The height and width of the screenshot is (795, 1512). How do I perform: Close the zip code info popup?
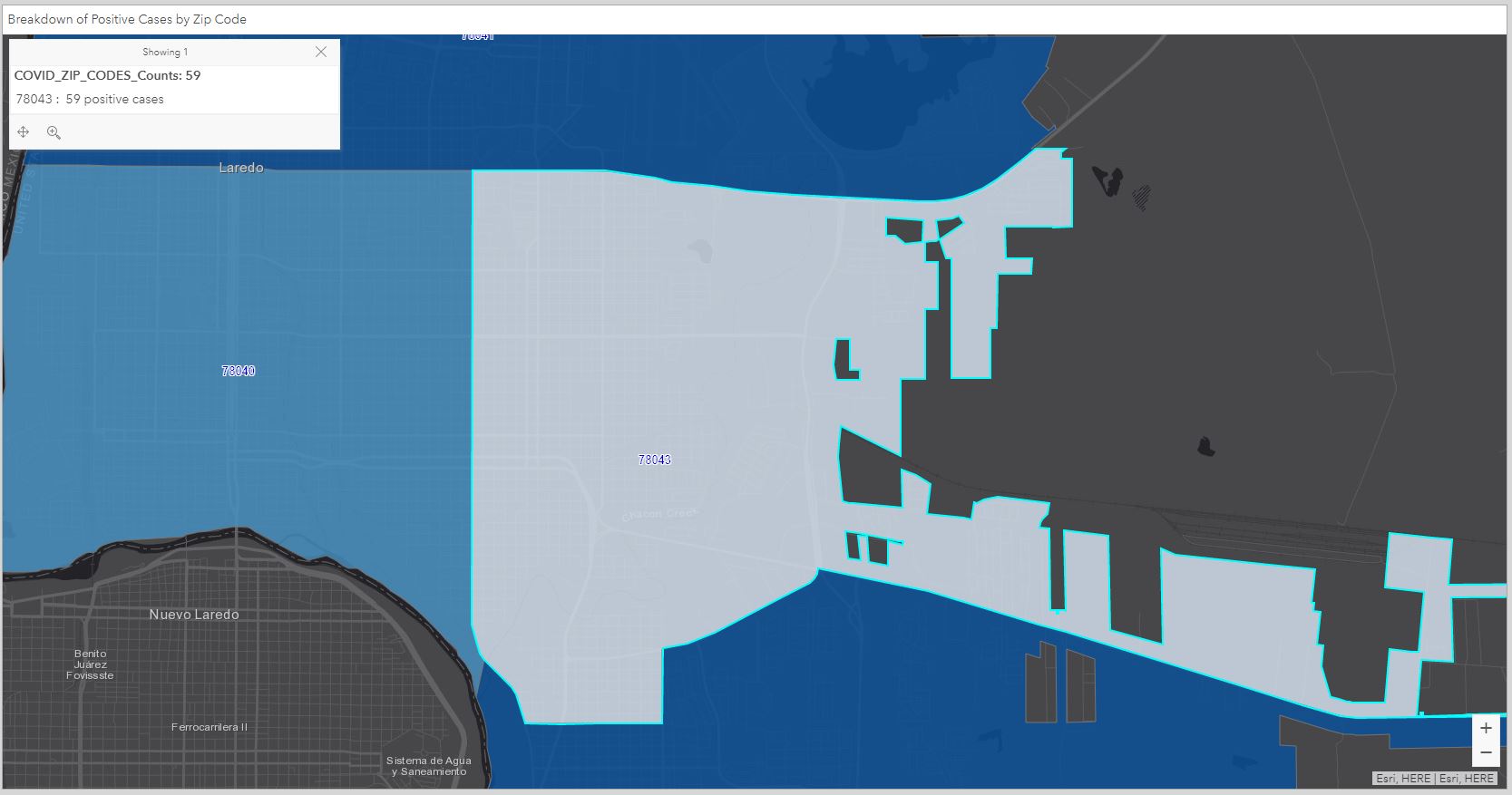pos(320,52)
